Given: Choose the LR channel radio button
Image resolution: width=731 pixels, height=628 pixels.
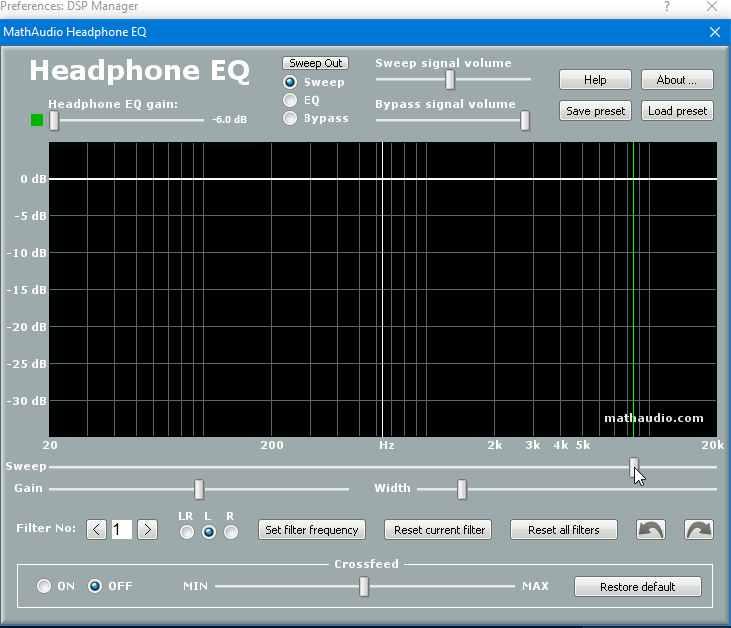Looking at the screenshot, I should (x=187, y=532).
